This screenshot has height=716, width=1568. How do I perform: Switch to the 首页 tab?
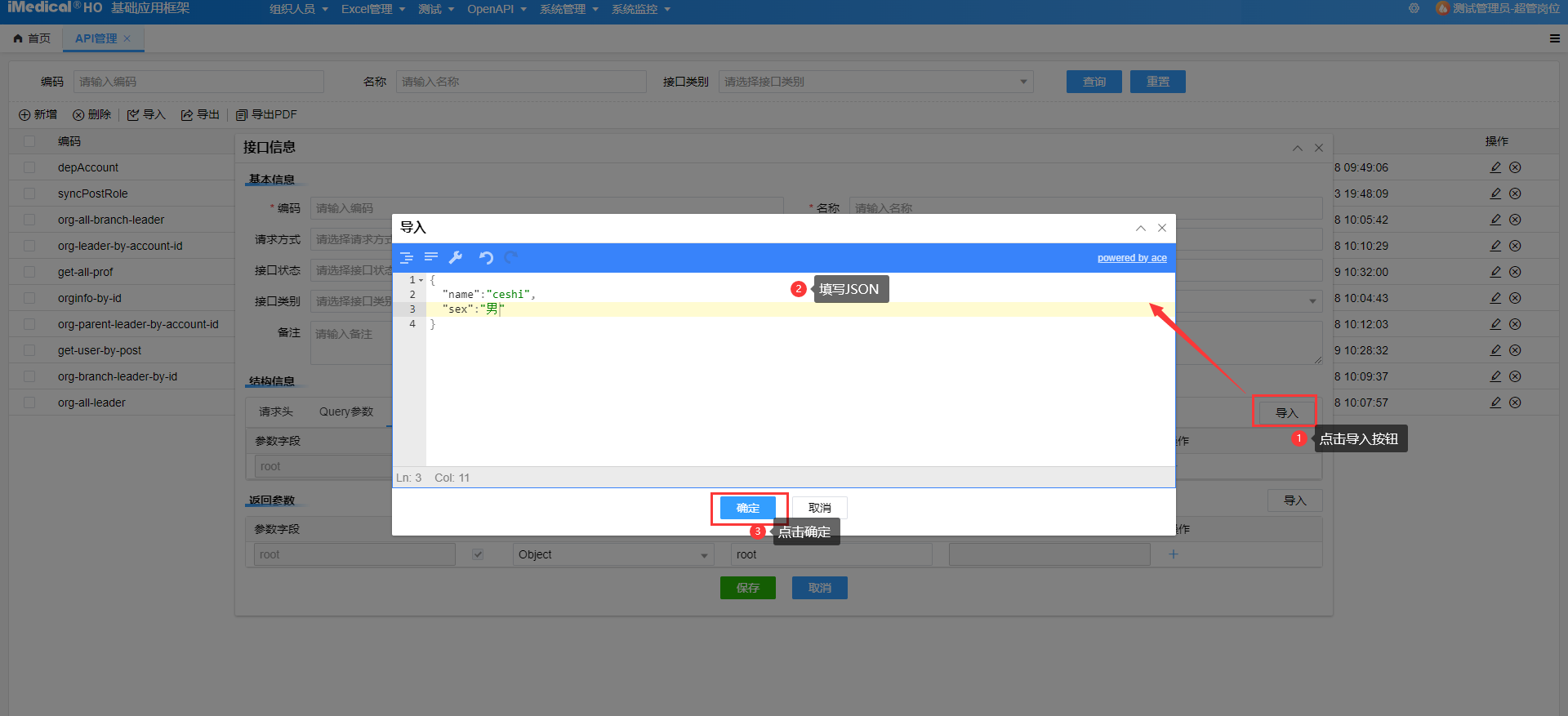coord(33,38)
